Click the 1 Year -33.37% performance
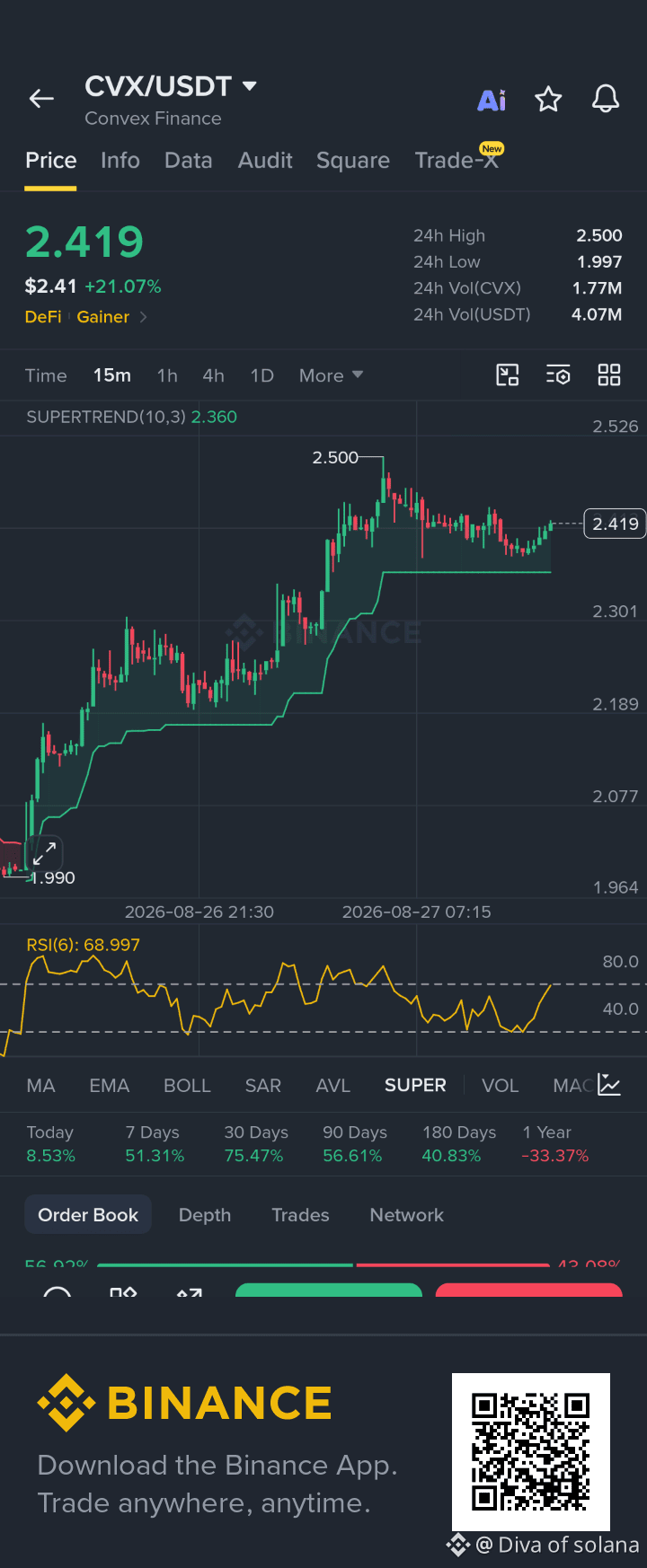This screenshot has height=1568, width=647. [555, 1144]
